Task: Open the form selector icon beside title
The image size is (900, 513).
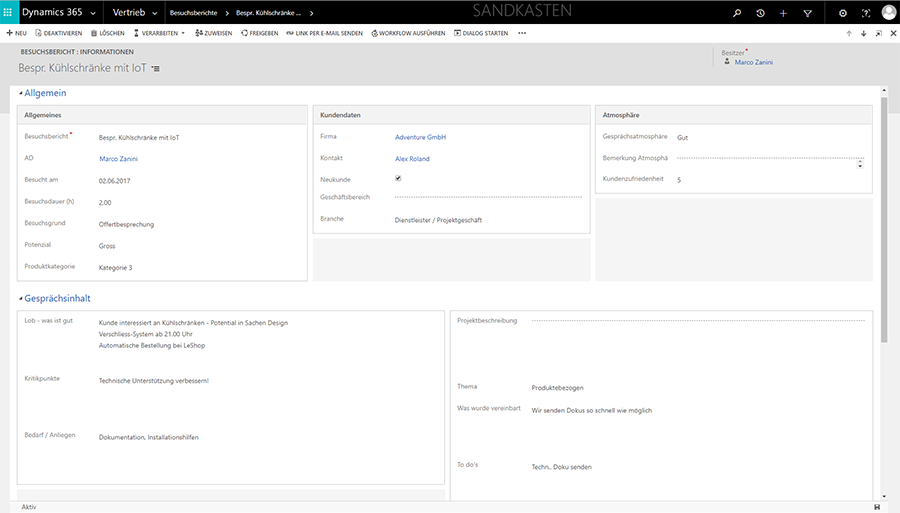Action: pos(156,68)
